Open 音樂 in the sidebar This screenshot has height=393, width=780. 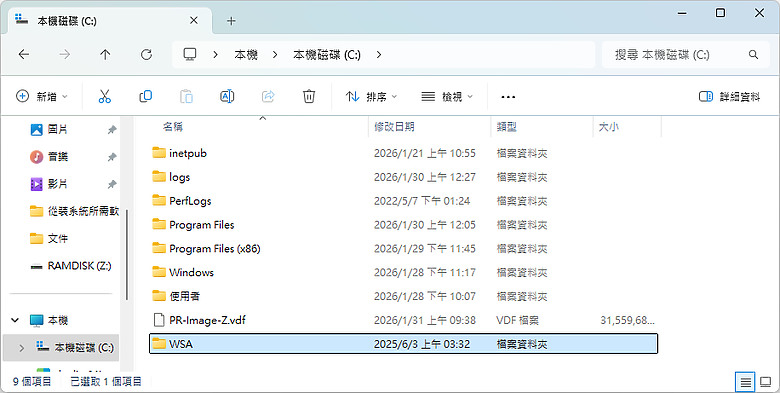coord(59,157)
